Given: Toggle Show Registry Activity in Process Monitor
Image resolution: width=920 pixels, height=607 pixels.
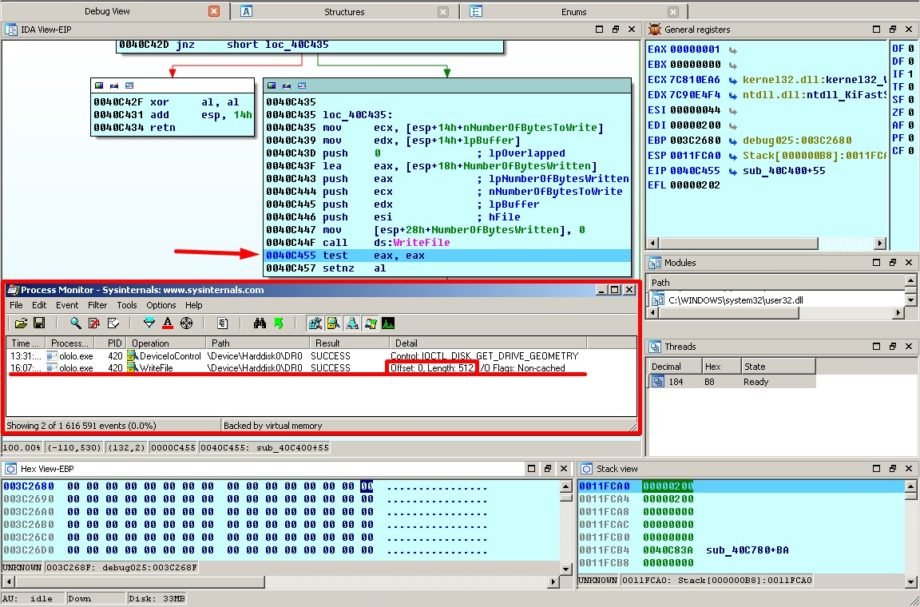Looking at the screenshot, I should (315, 323).
